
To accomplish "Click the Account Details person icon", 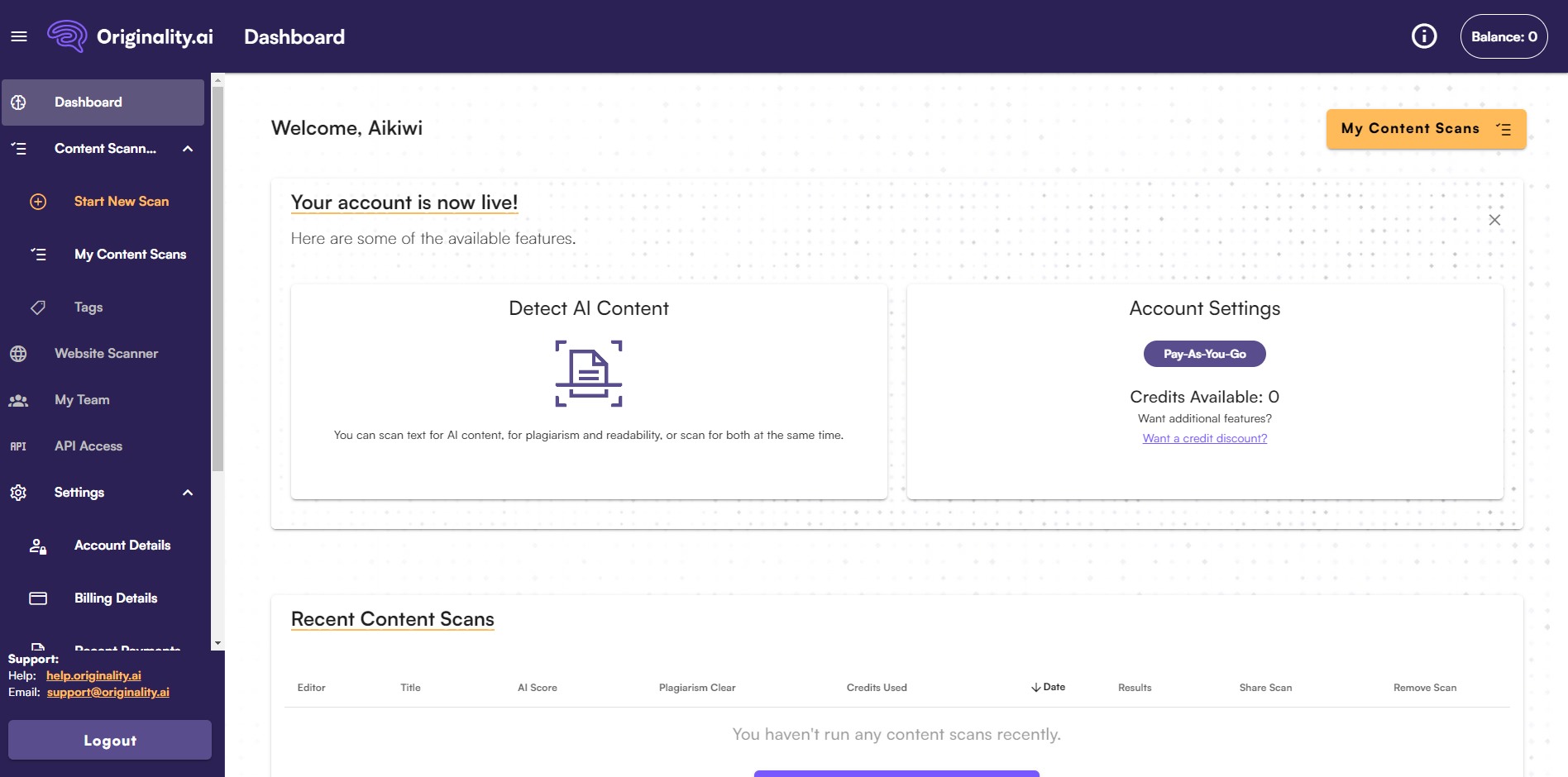I will pyautogui.click(x=38, y=546).
